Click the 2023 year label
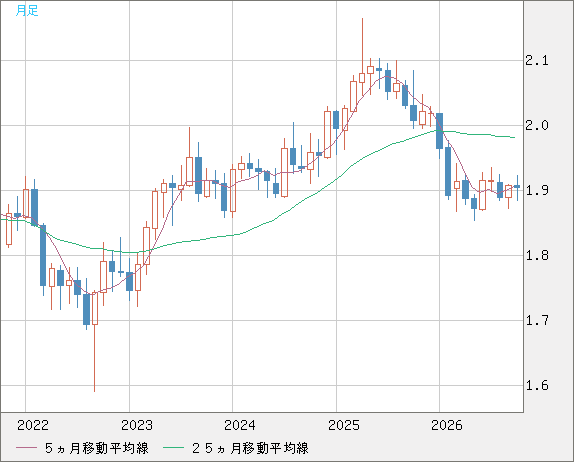The height and width of the screenshot is (462, 574). click(x=137, y=425)
